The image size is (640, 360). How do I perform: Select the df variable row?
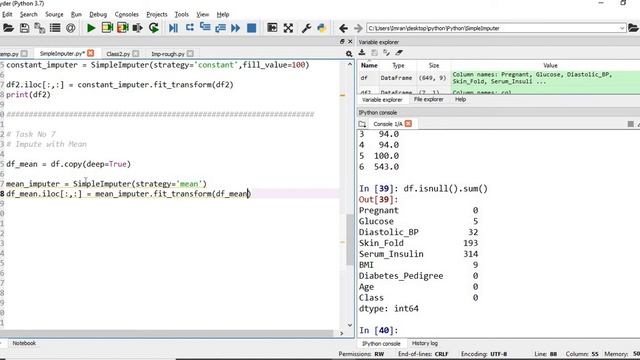tap(499, 78)
